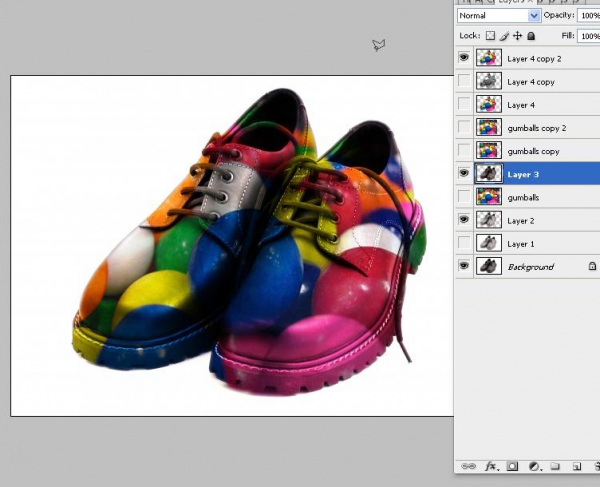The image size is (600, 487).
Task: Show Layer 4 copy visibility
Action: tap(464, 81)
